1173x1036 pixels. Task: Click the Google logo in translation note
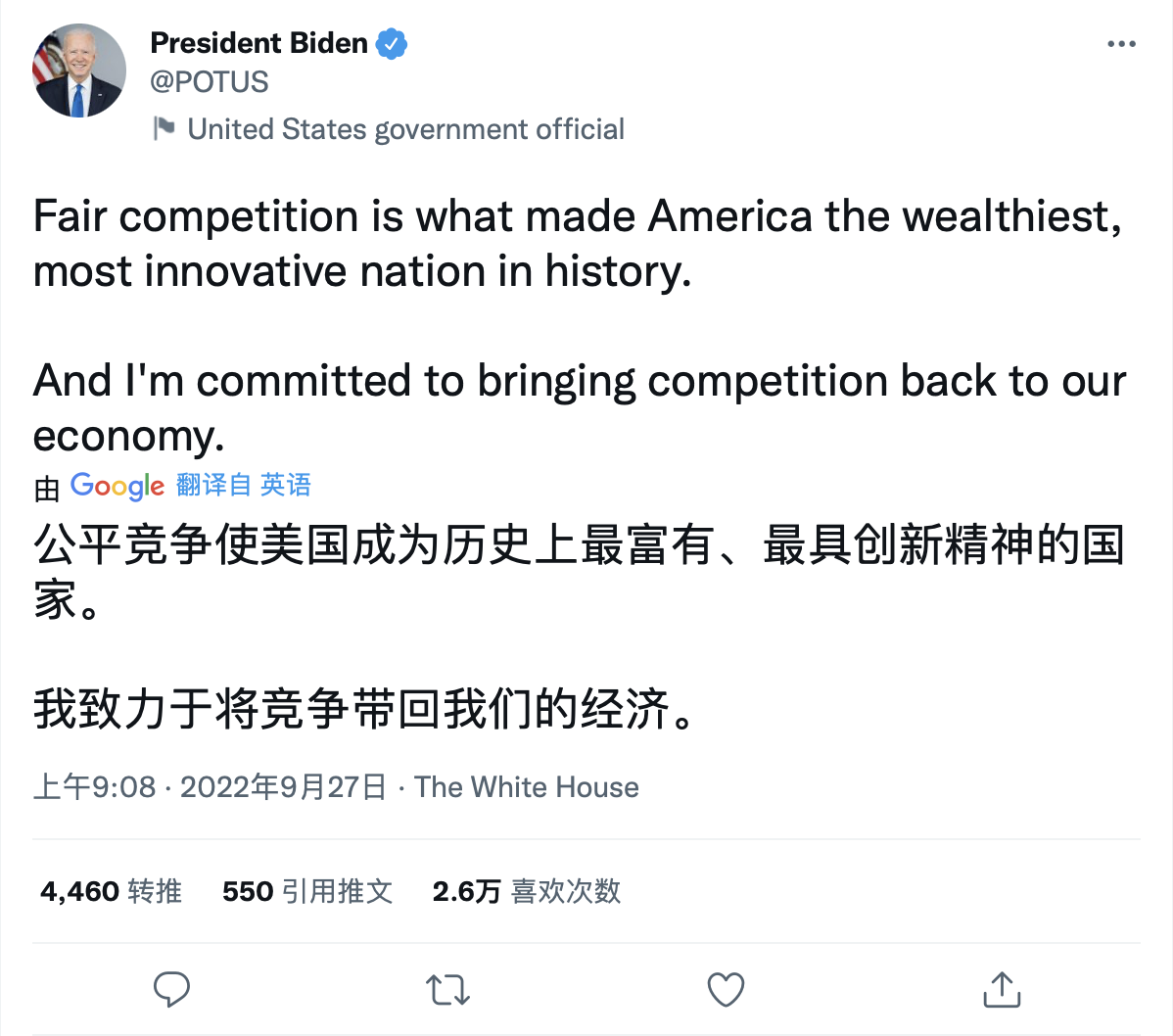coord(117,486)
